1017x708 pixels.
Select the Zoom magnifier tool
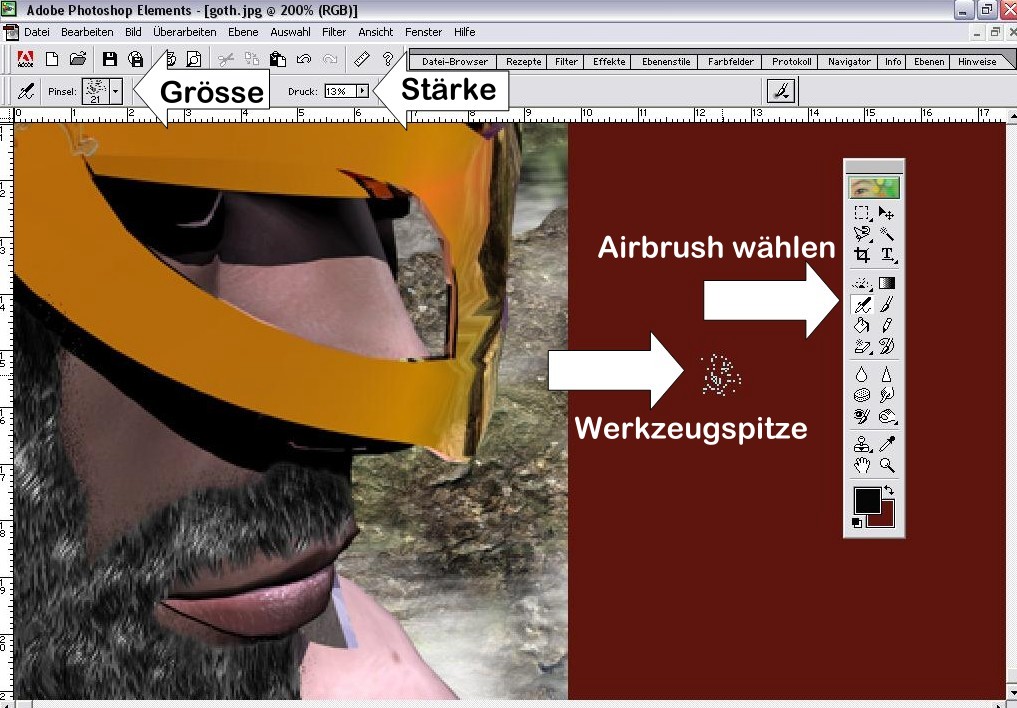pos(887,465)
